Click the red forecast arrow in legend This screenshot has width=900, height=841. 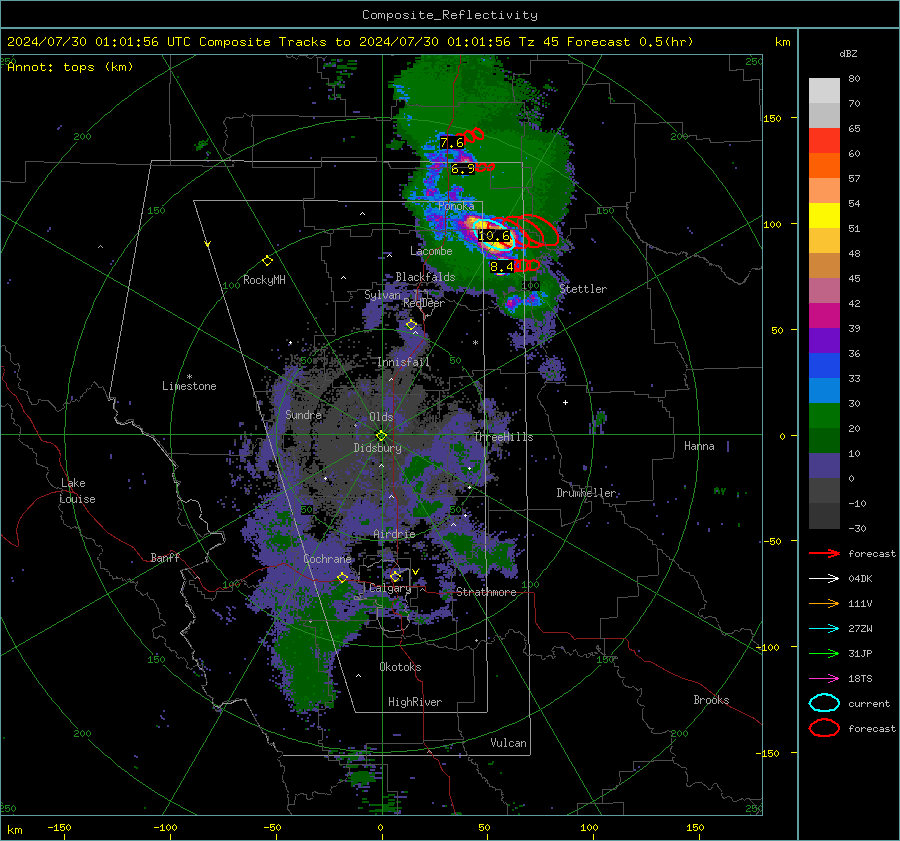[x=824, y=553]
